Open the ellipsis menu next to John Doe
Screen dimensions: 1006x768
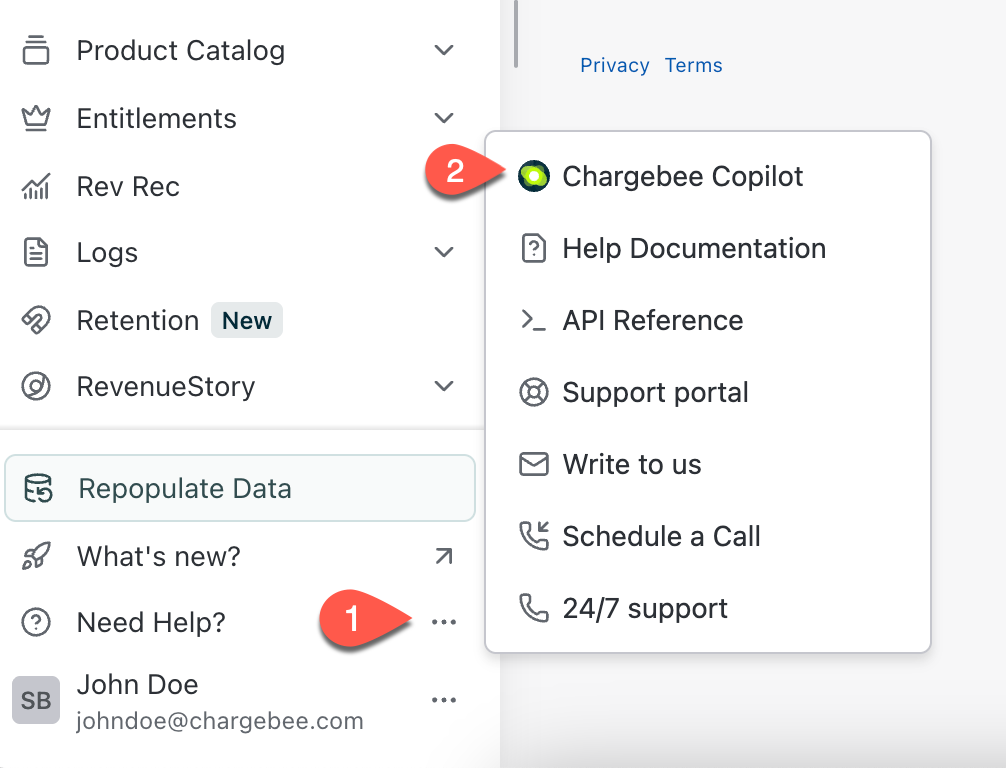tap(443, 700)
